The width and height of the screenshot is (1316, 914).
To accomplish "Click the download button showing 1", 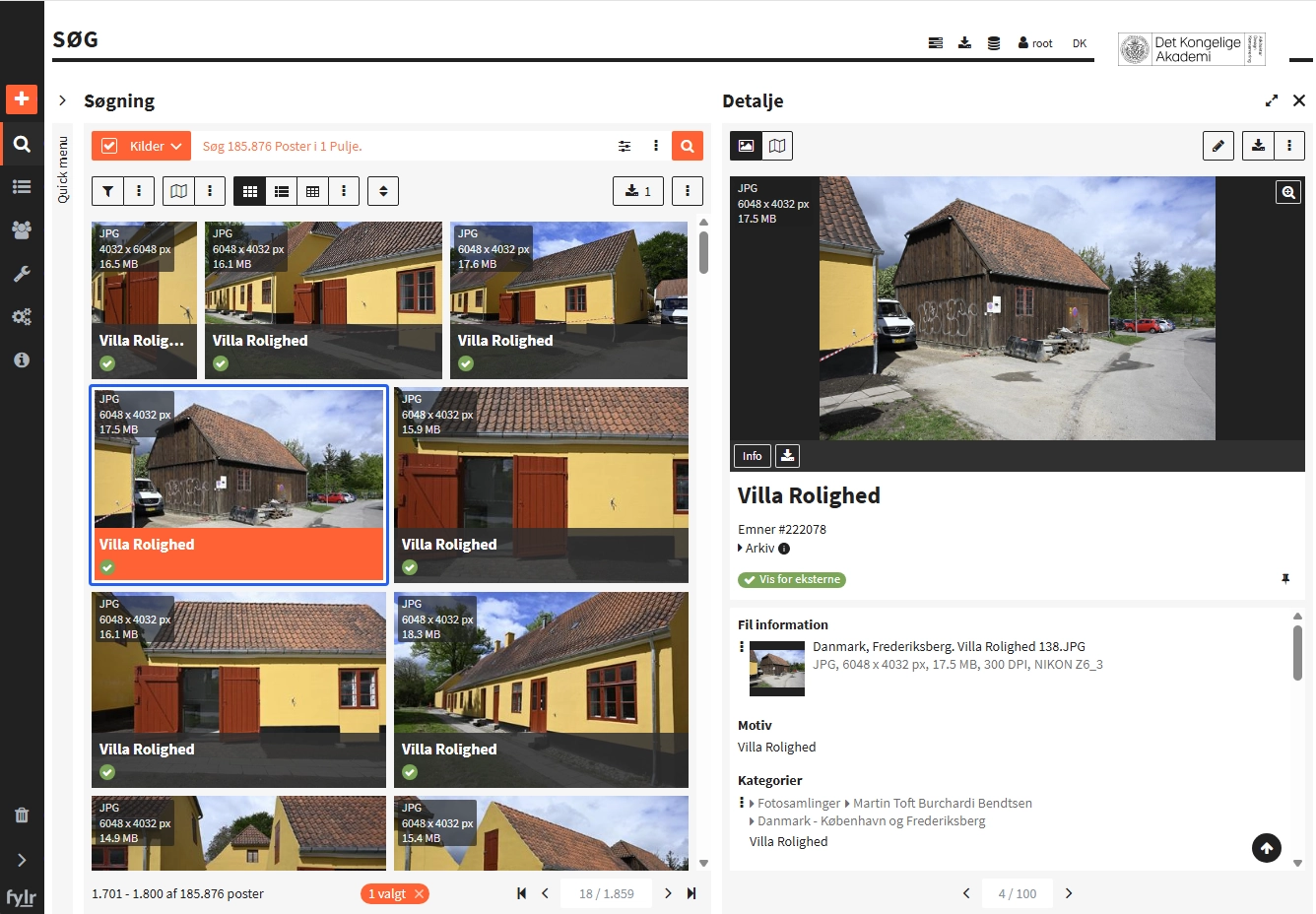I will 638,191.
